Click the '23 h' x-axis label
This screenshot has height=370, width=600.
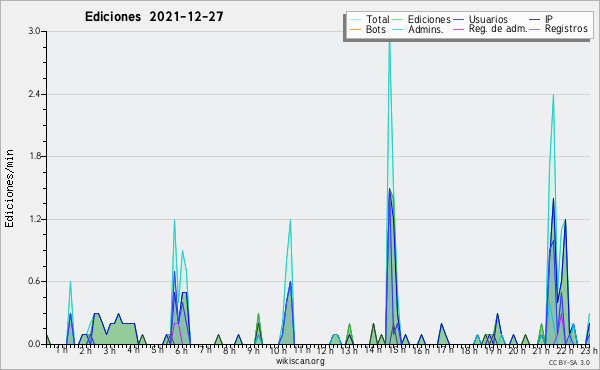coord(589,350)
